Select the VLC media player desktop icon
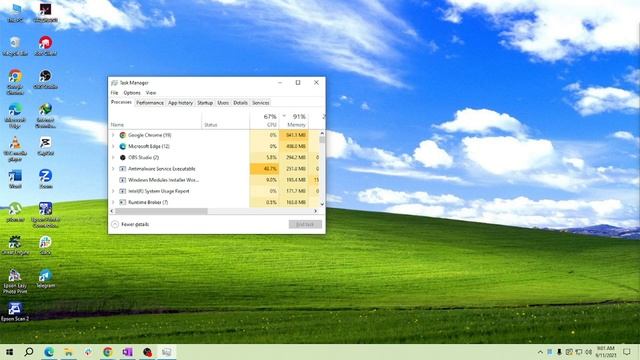 pyautogui.click(x=15, y=149)
